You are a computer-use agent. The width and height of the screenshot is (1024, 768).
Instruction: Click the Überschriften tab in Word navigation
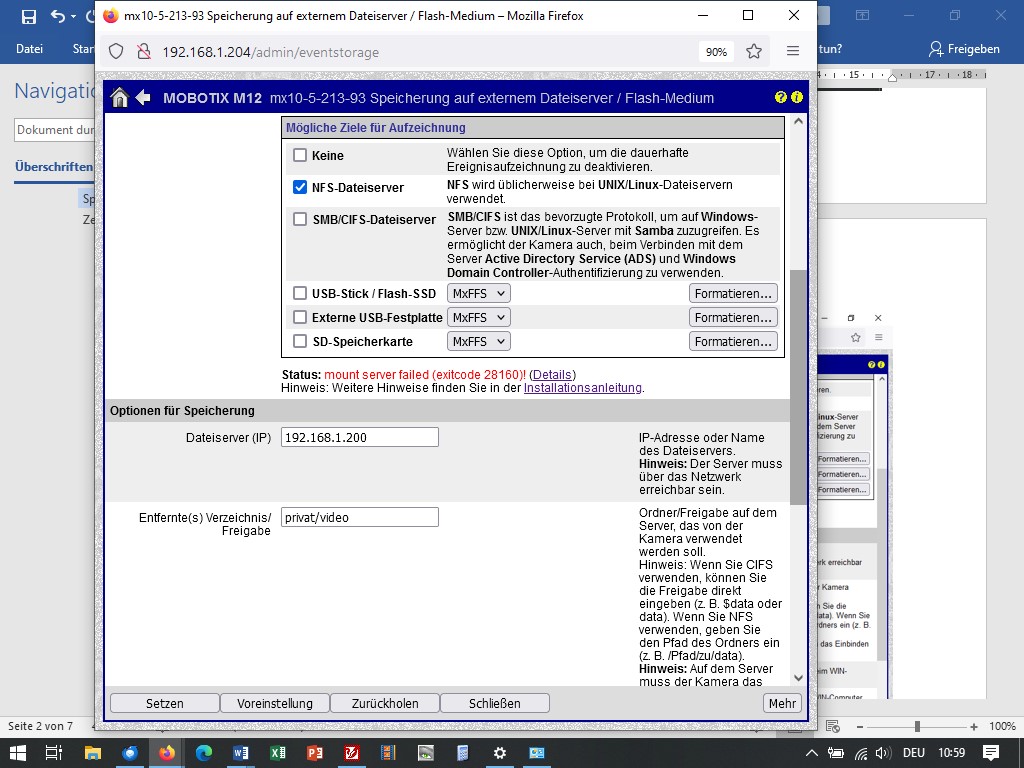[54, 167]
